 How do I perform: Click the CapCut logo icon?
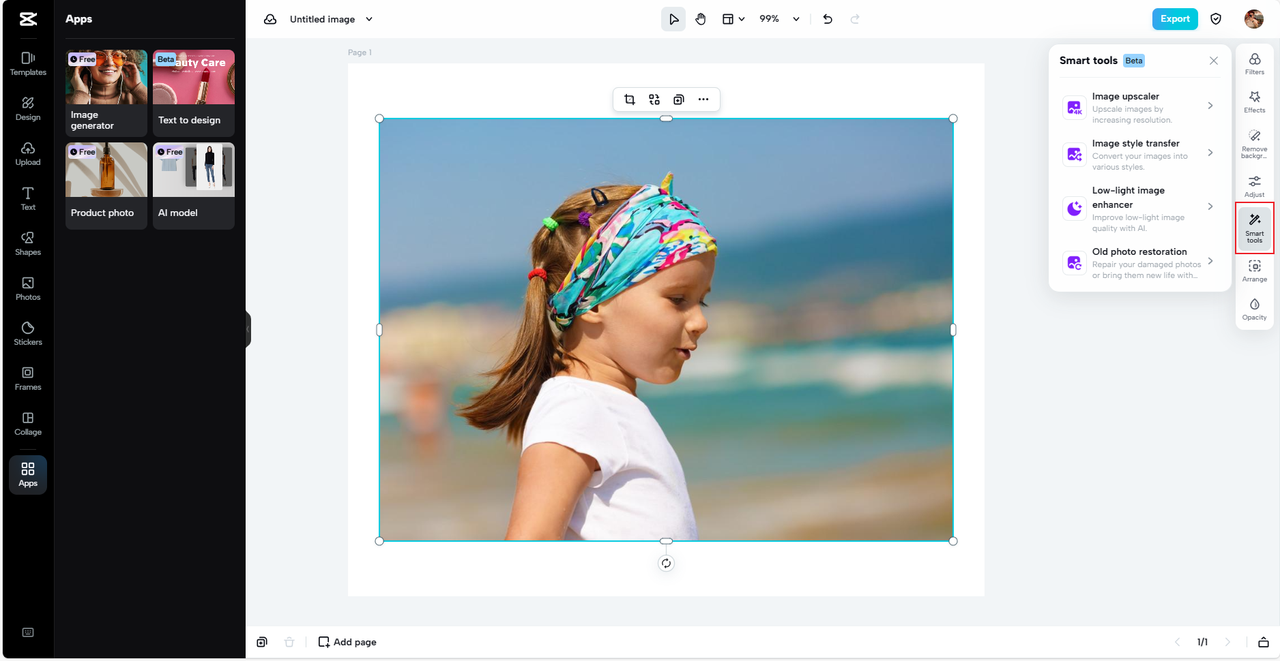point(27,19)
